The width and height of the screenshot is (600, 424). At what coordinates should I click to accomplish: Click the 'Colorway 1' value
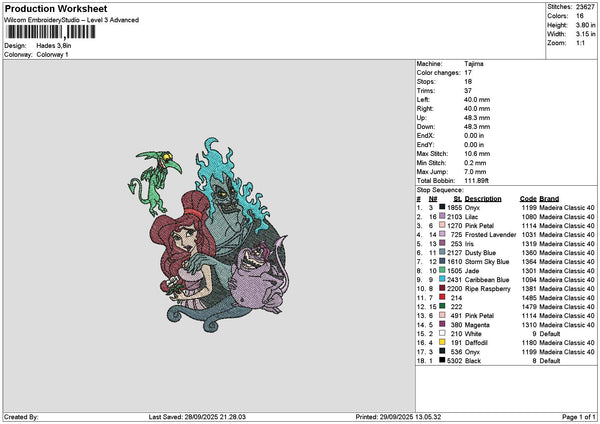tap(52, 55)
